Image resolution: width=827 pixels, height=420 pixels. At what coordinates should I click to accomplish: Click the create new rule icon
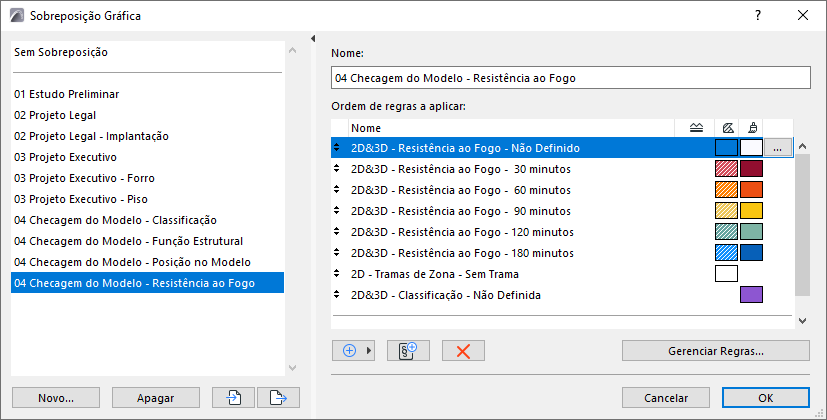414,351
